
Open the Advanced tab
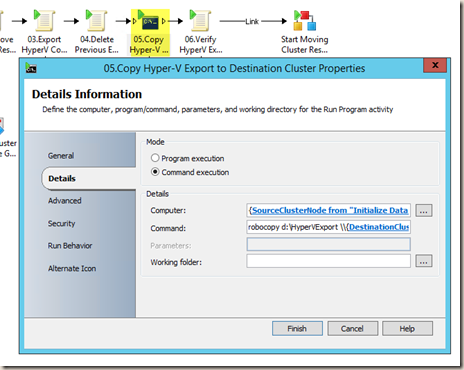pos(65,201)
